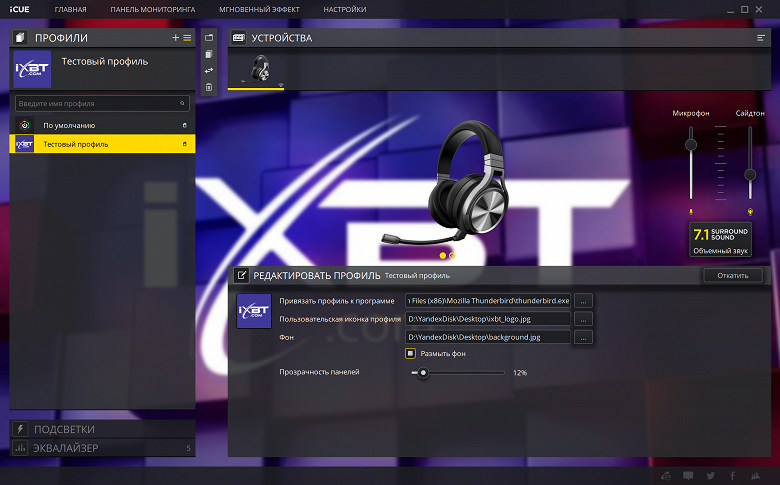Screen dimensions: 780x485
Task: Click the 12% transparency value
Action: (520, 373)
